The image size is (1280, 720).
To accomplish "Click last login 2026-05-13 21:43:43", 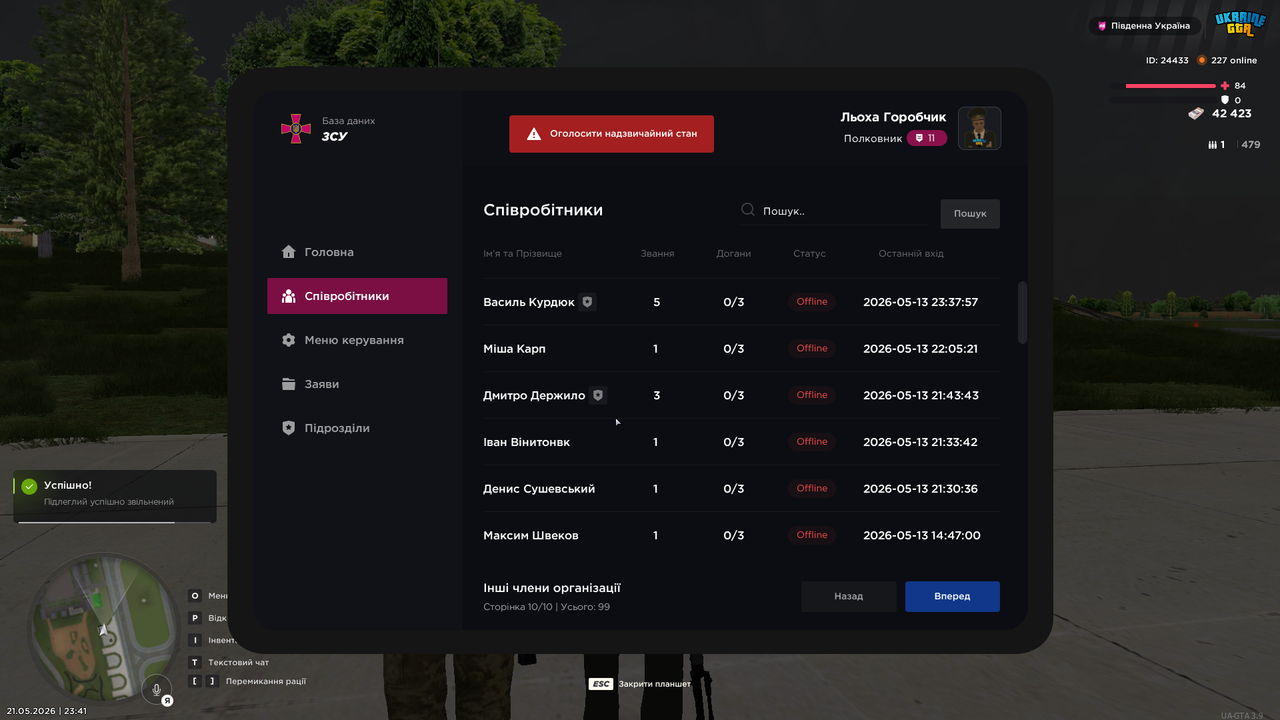I will [920, 395].
